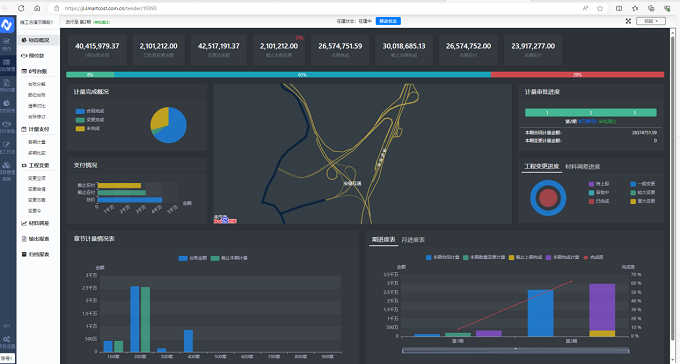Switch to the 材料调差进度 tab

click(x=582, y=167)
